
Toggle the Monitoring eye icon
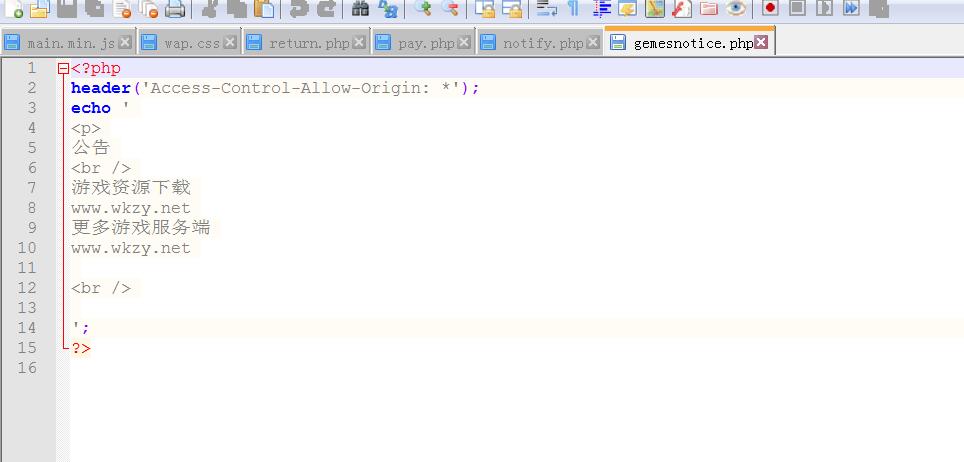pos(736,9)
